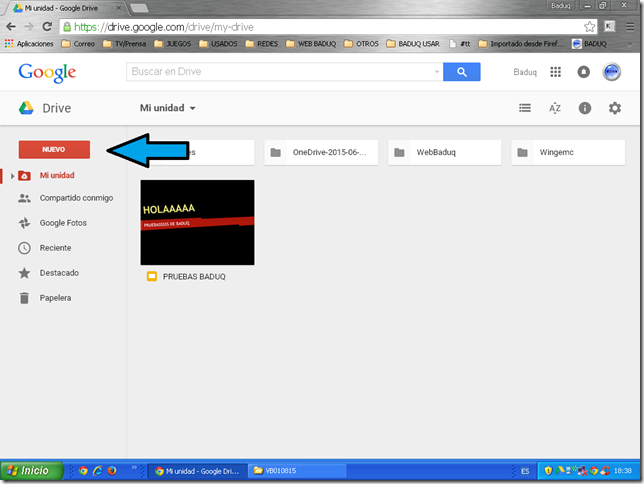Open search options dropdown arrow

pos(437,72)
